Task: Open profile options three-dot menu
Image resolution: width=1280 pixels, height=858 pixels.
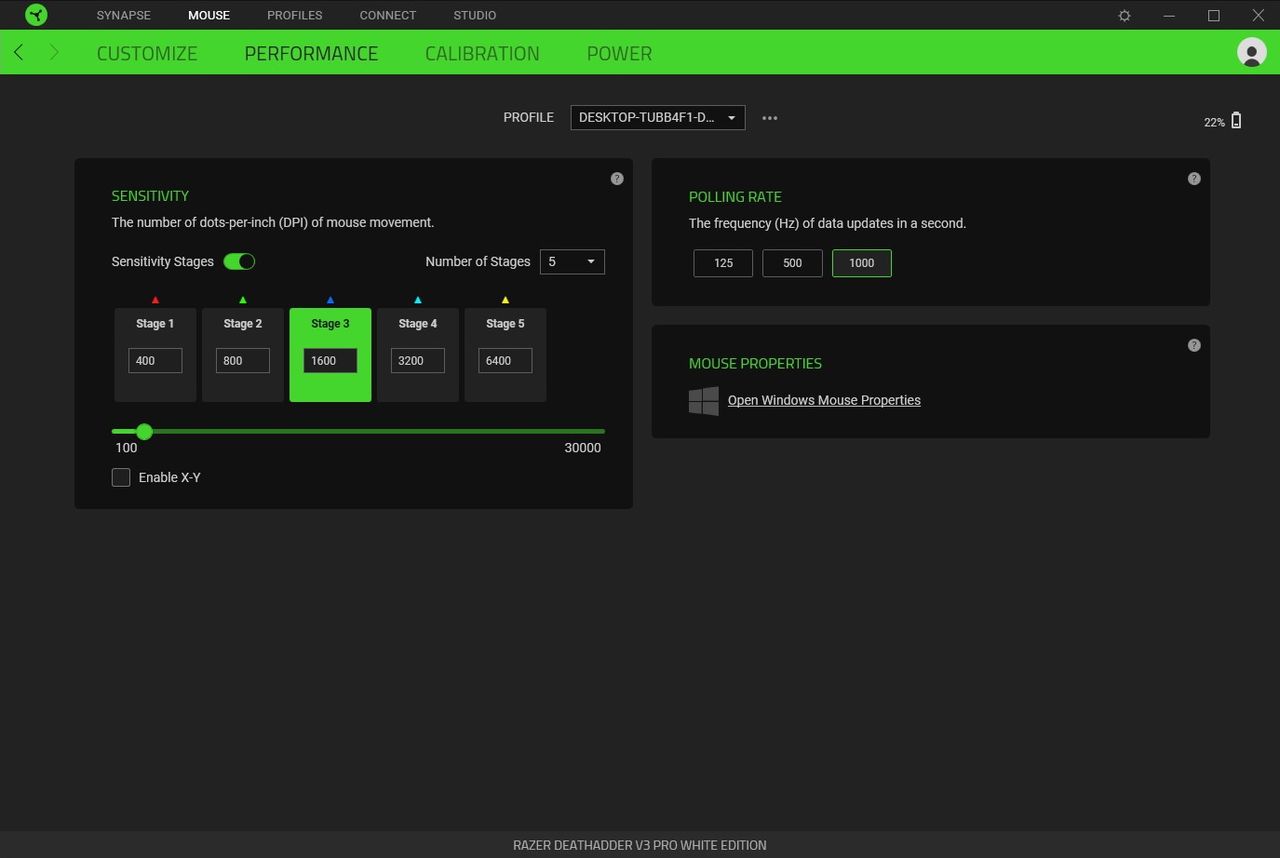Action: pos(769,118)
